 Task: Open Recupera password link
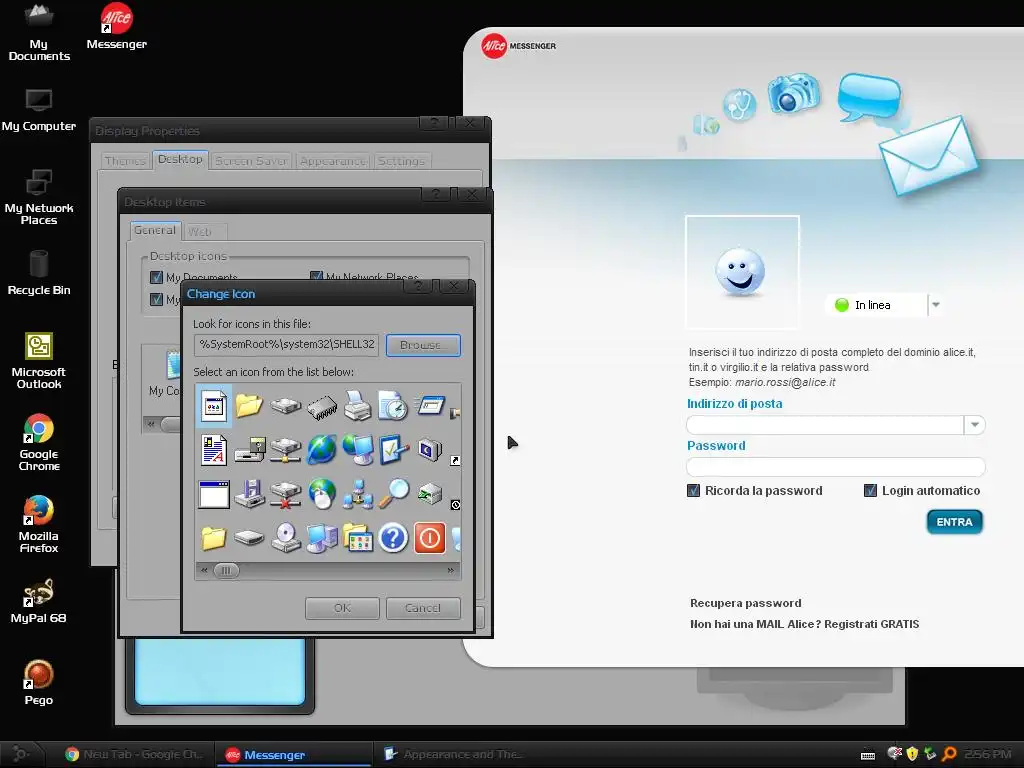point(745,603)
